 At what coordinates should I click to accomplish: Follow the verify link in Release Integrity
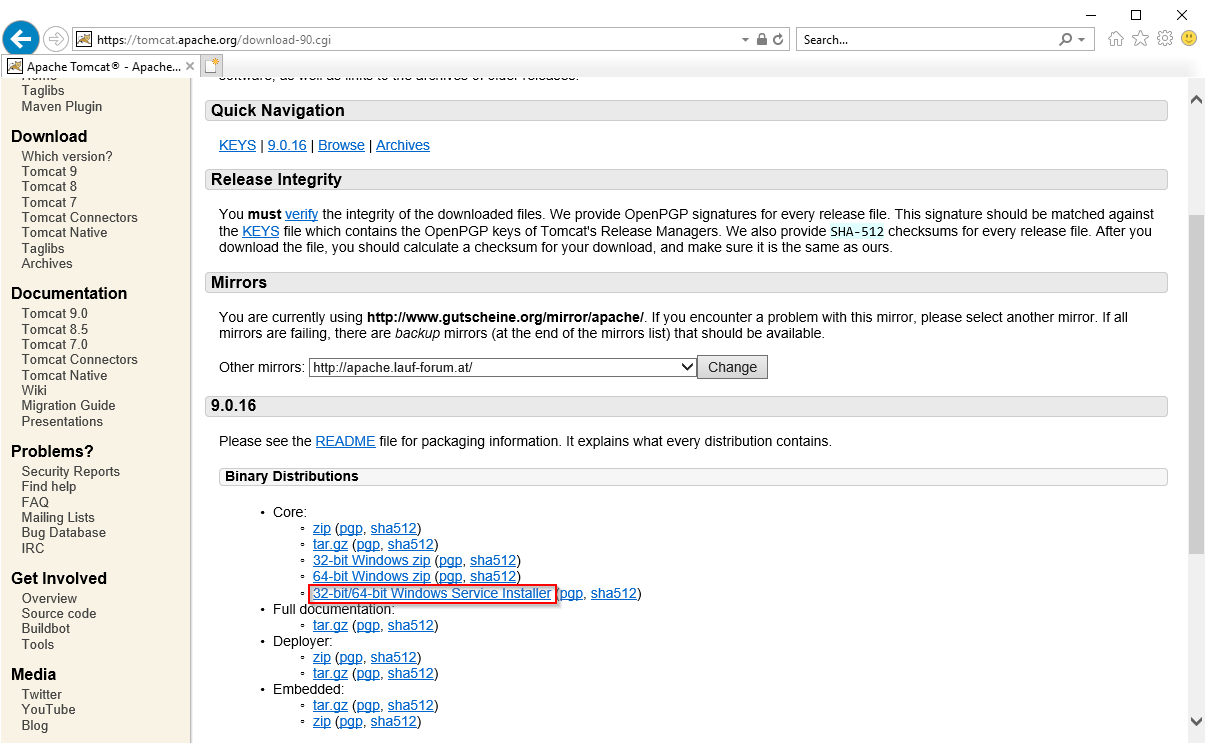tap(301, 214)
